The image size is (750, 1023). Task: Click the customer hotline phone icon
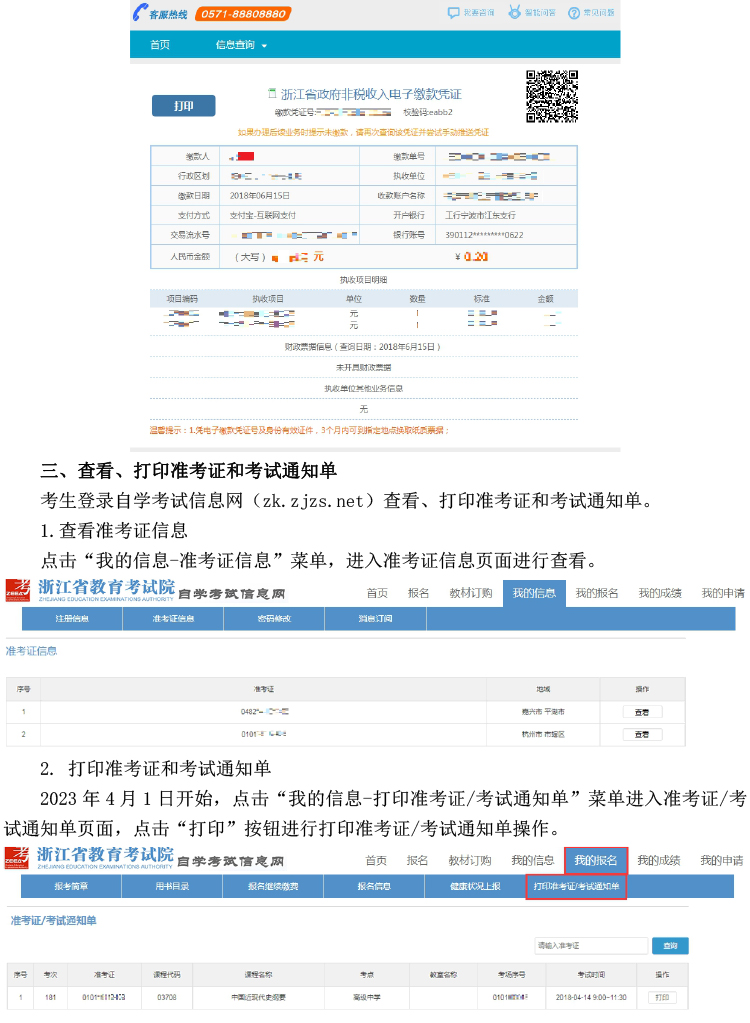pos(140,12)
